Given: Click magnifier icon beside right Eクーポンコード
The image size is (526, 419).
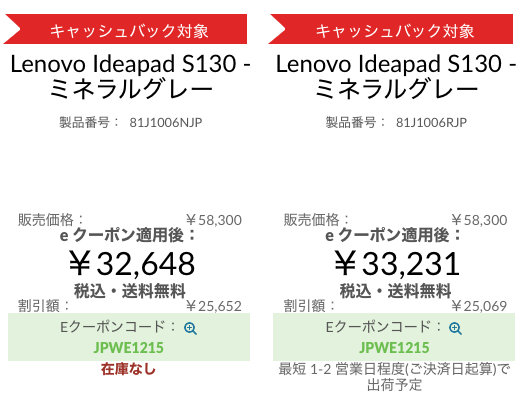Looking at the screenshot, I should click(x=456, y=328).
